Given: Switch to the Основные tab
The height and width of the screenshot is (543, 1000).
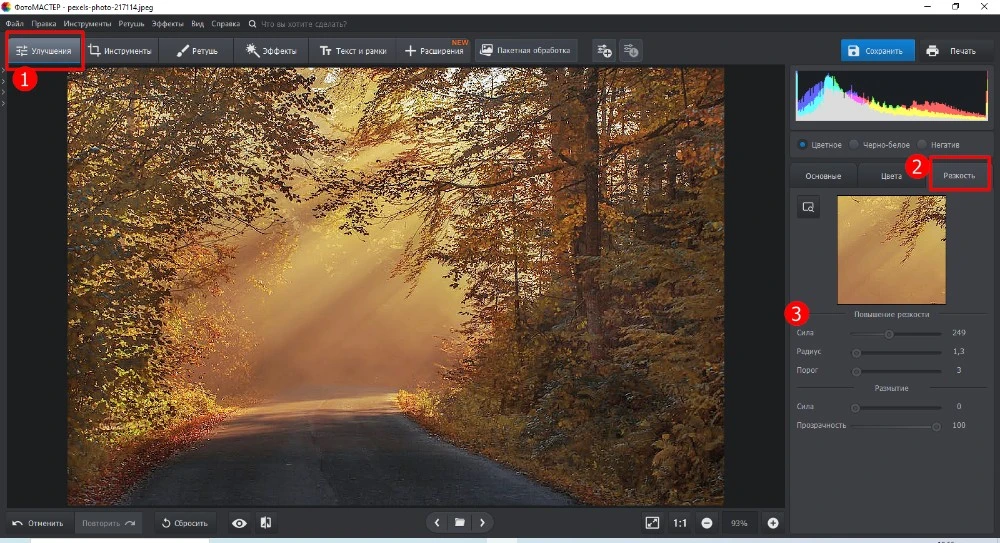Looking at the screenshot, I should tap(823, 176).
